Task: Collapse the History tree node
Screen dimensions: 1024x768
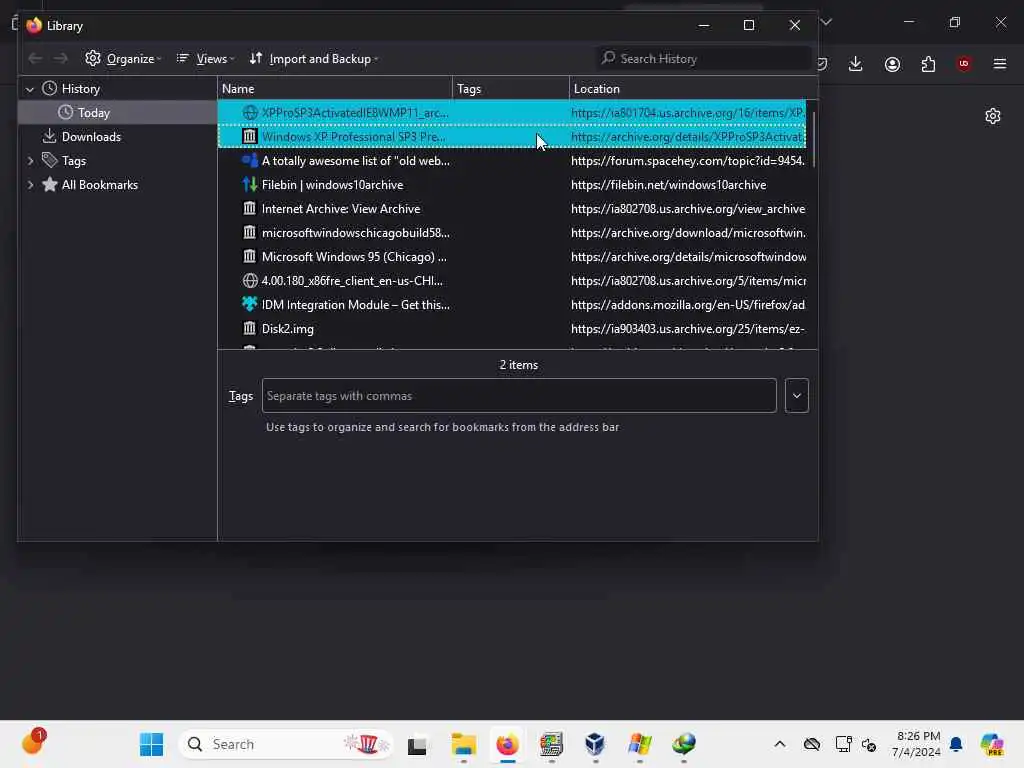Action: (29, 89)
